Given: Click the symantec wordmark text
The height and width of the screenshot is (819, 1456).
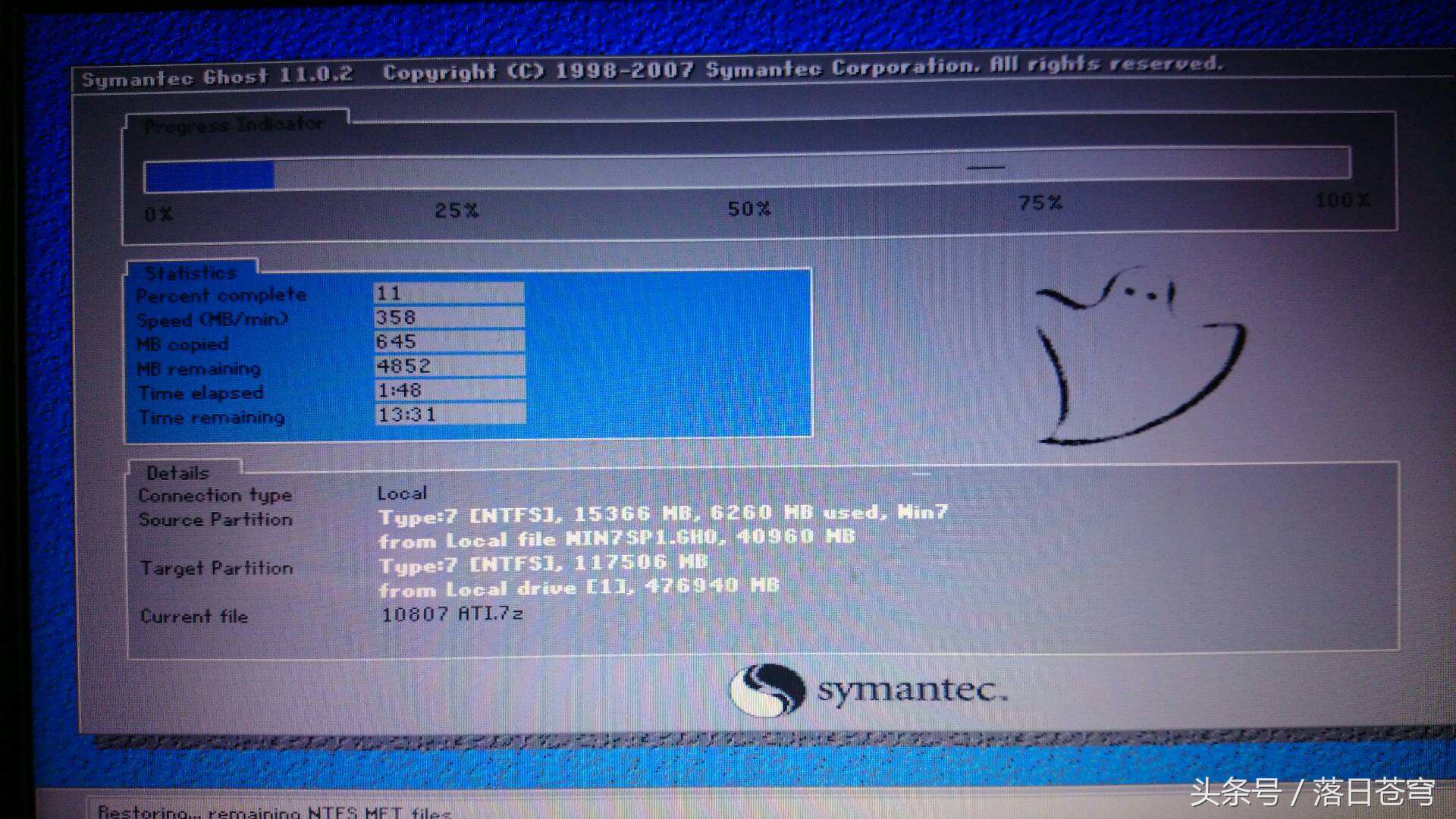Looking at the screenshot, I should (x=912, y=690).
